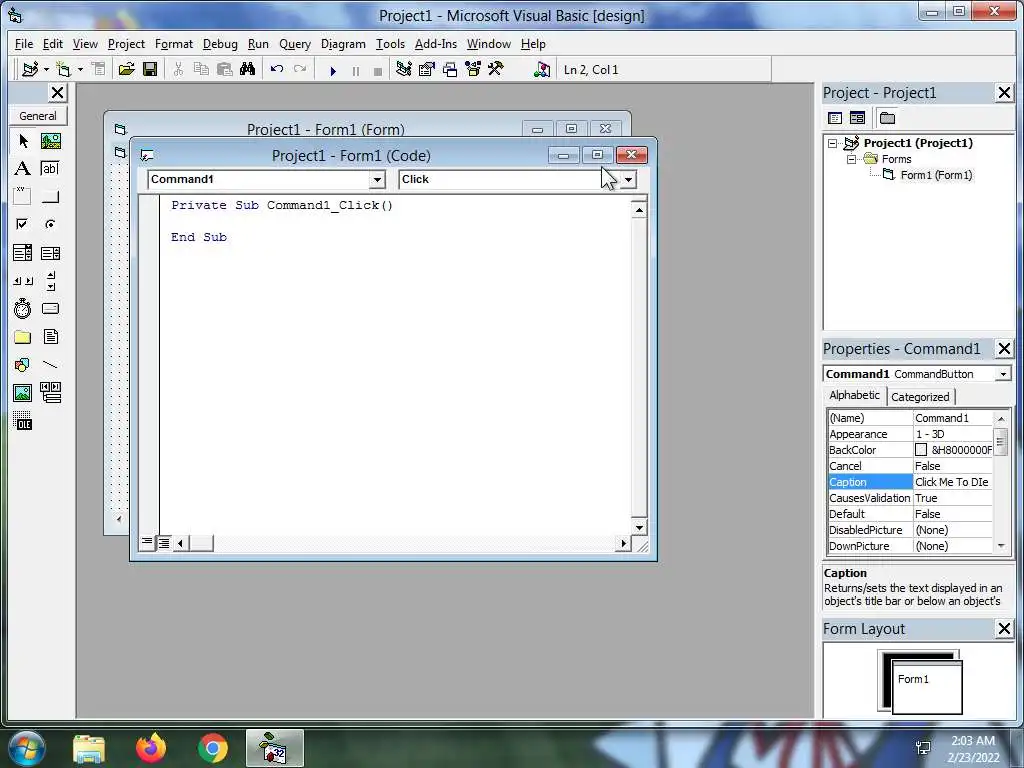
Task: Click the Caption value Click Me To DIe
Action: point(952,482)
